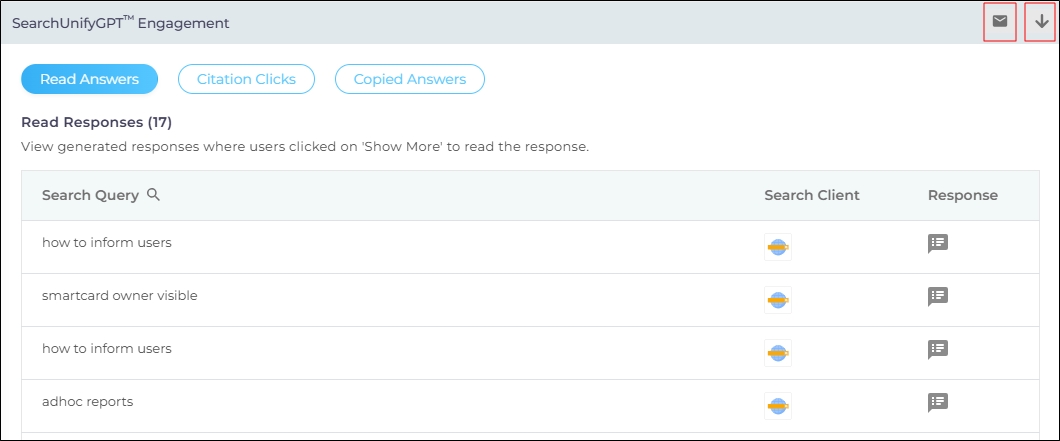1060x441 pixels.
Task: Switch to the Citation Clicks tab
Action: [x=246, y=79]
